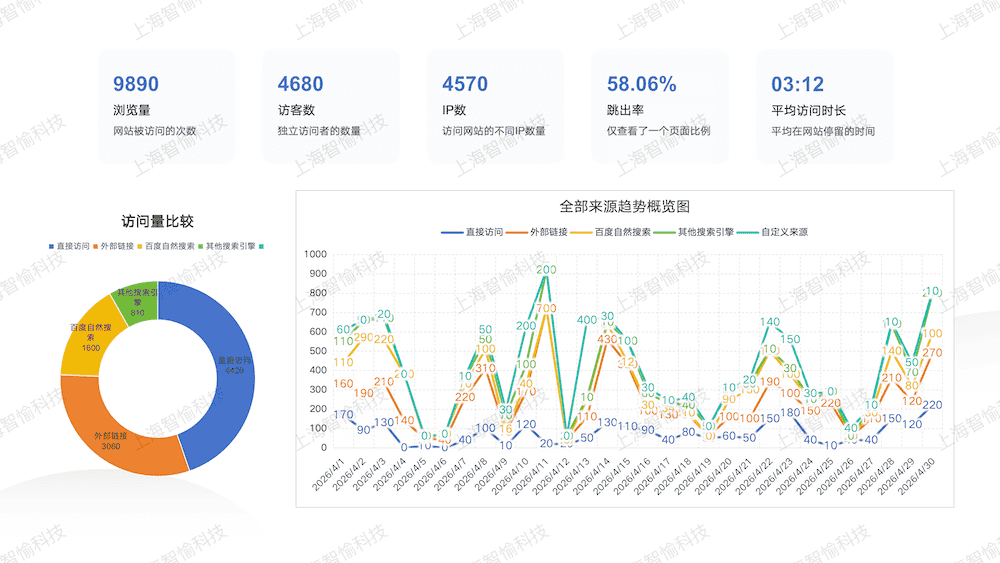Image resolution: width=1000 pixels, height=563 pixels.
Task: Click the description 仅查看了一个页面比例
Action: pyautogui.click(x=659, y=131)
